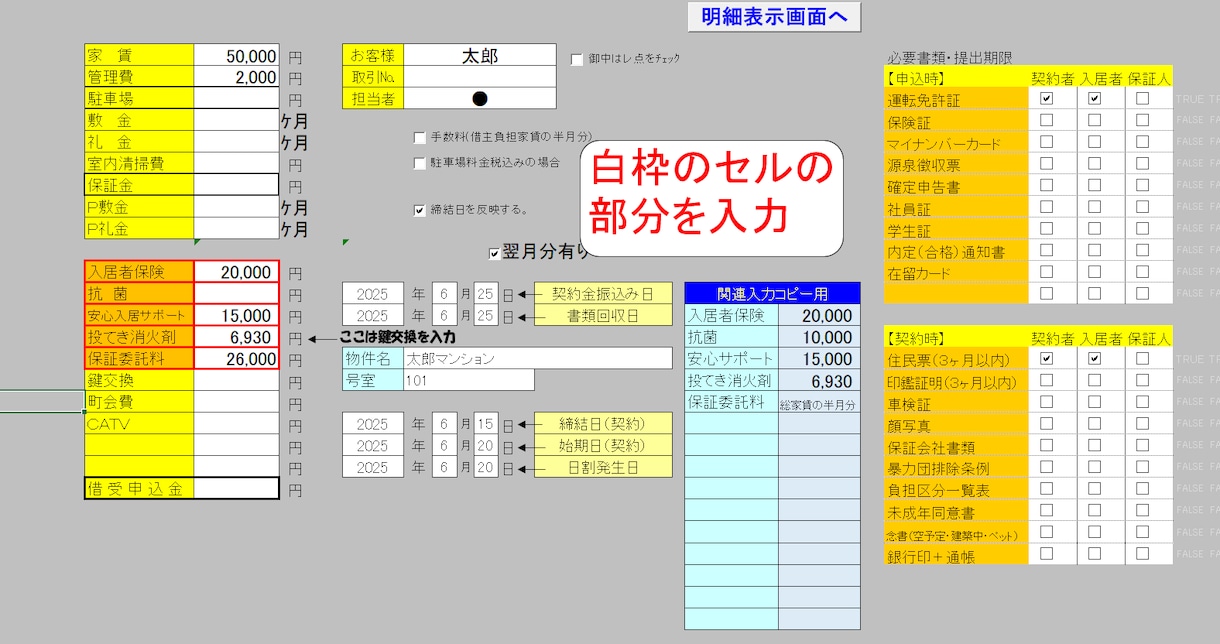The image size is (1220, 644).
Task: Select 入居者保険 value 20,000 in copy table
Action: point(819,315)
